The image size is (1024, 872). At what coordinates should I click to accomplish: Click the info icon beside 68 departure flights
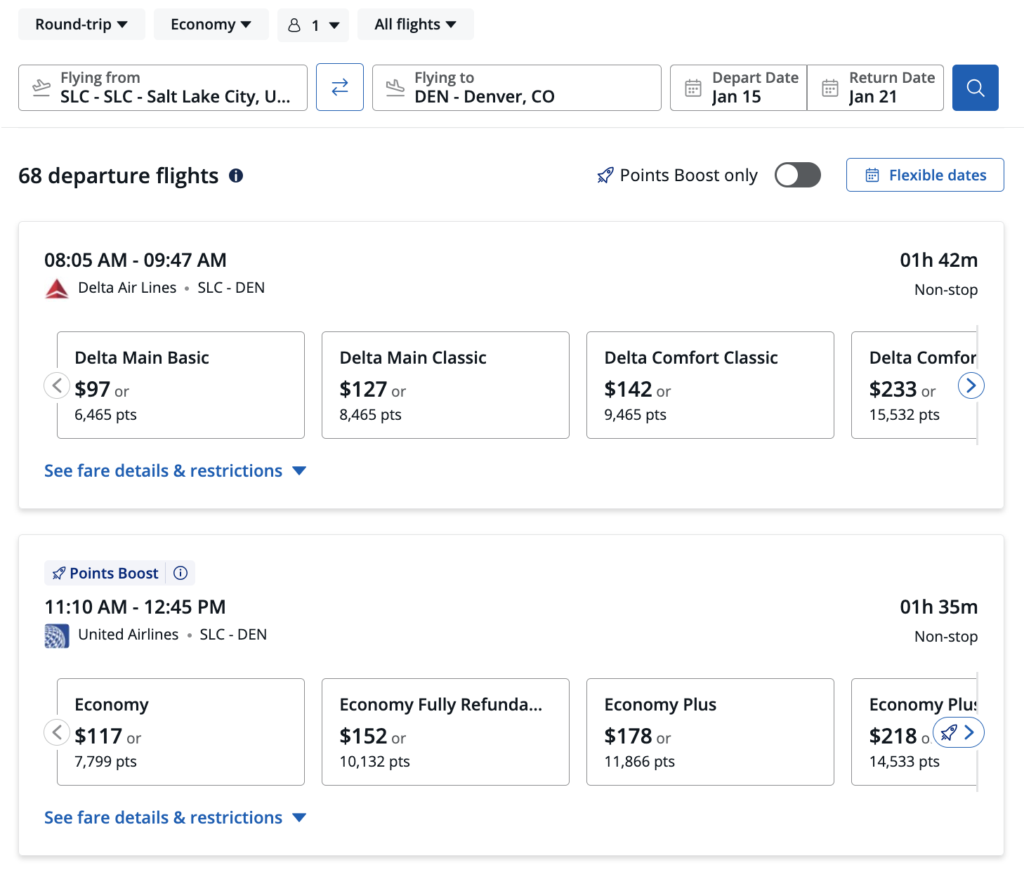234,175
